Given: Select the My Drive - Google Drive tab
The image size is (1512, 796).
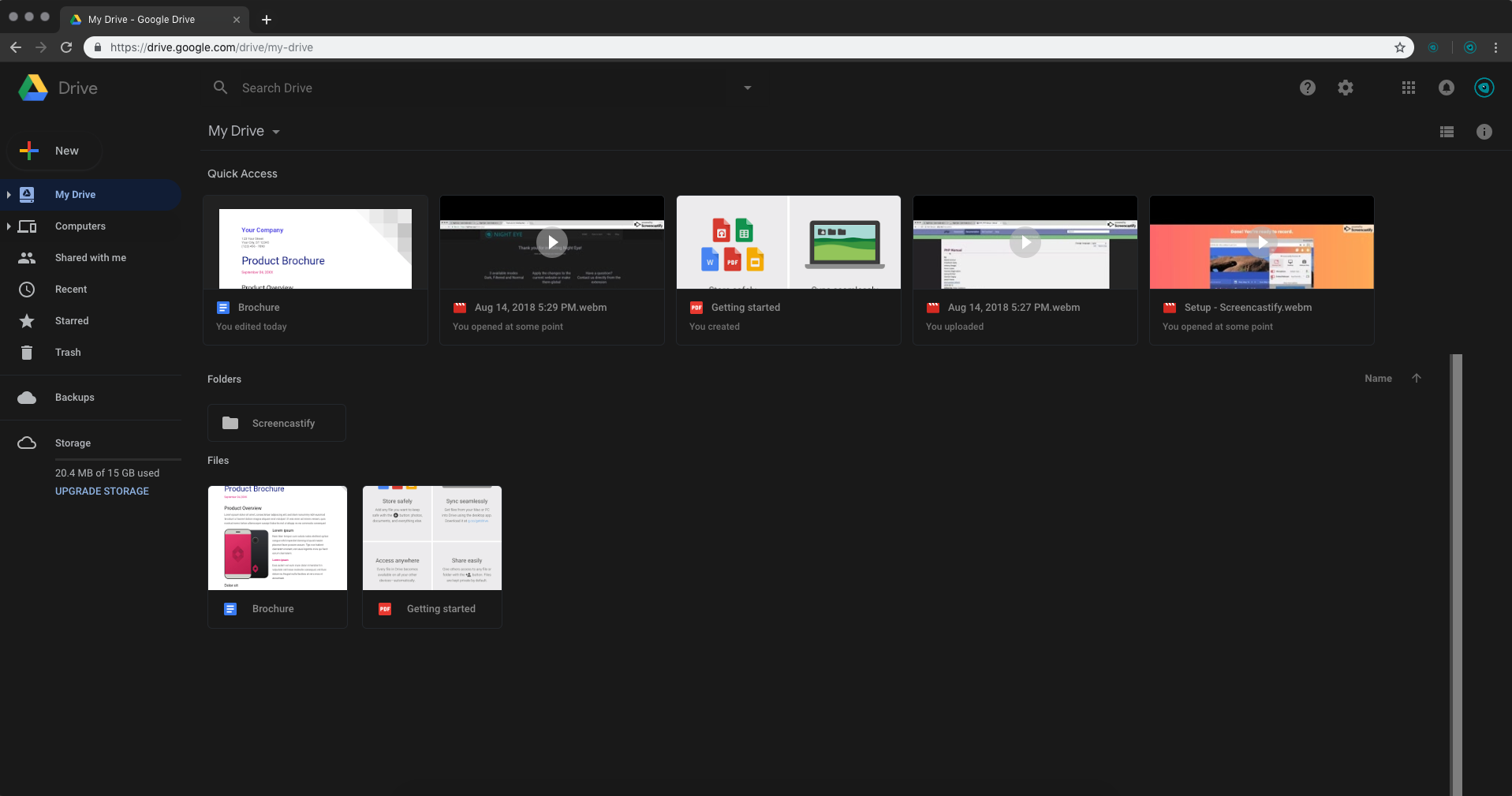Looking at the screenshot, I should point(155,20).
